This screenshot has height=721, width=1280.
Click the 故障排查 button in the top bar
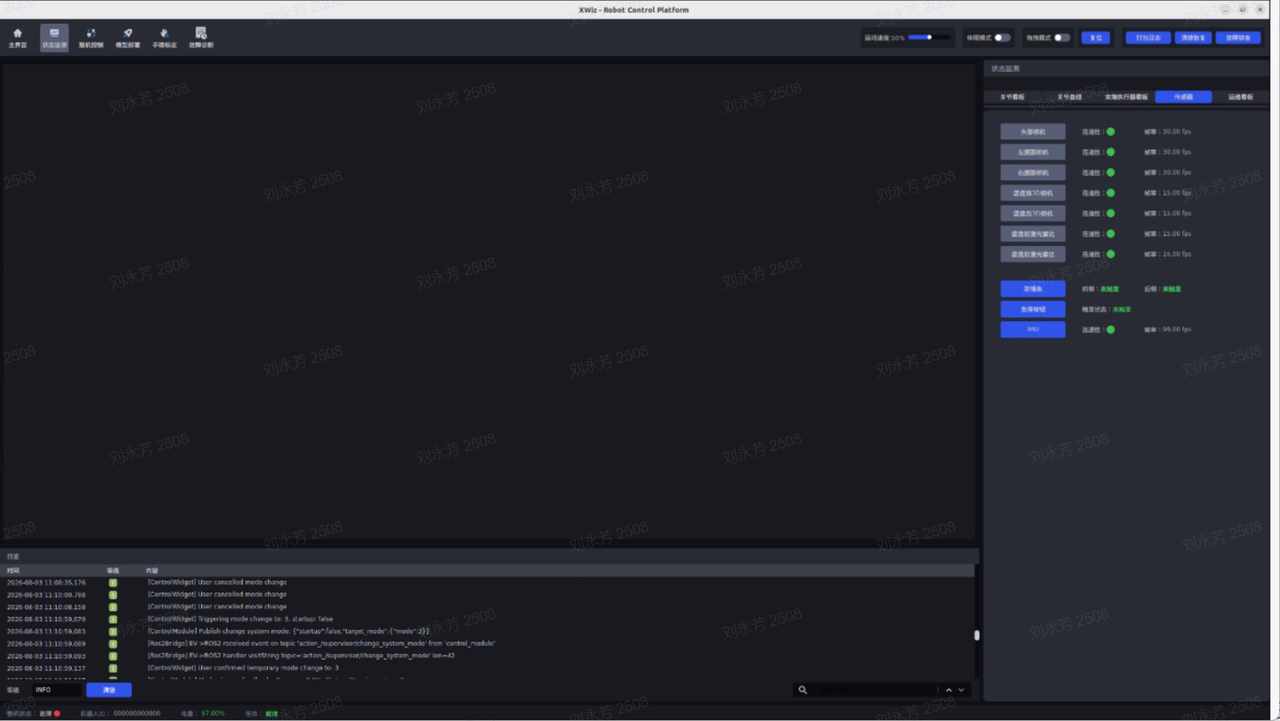(1238, 38)
